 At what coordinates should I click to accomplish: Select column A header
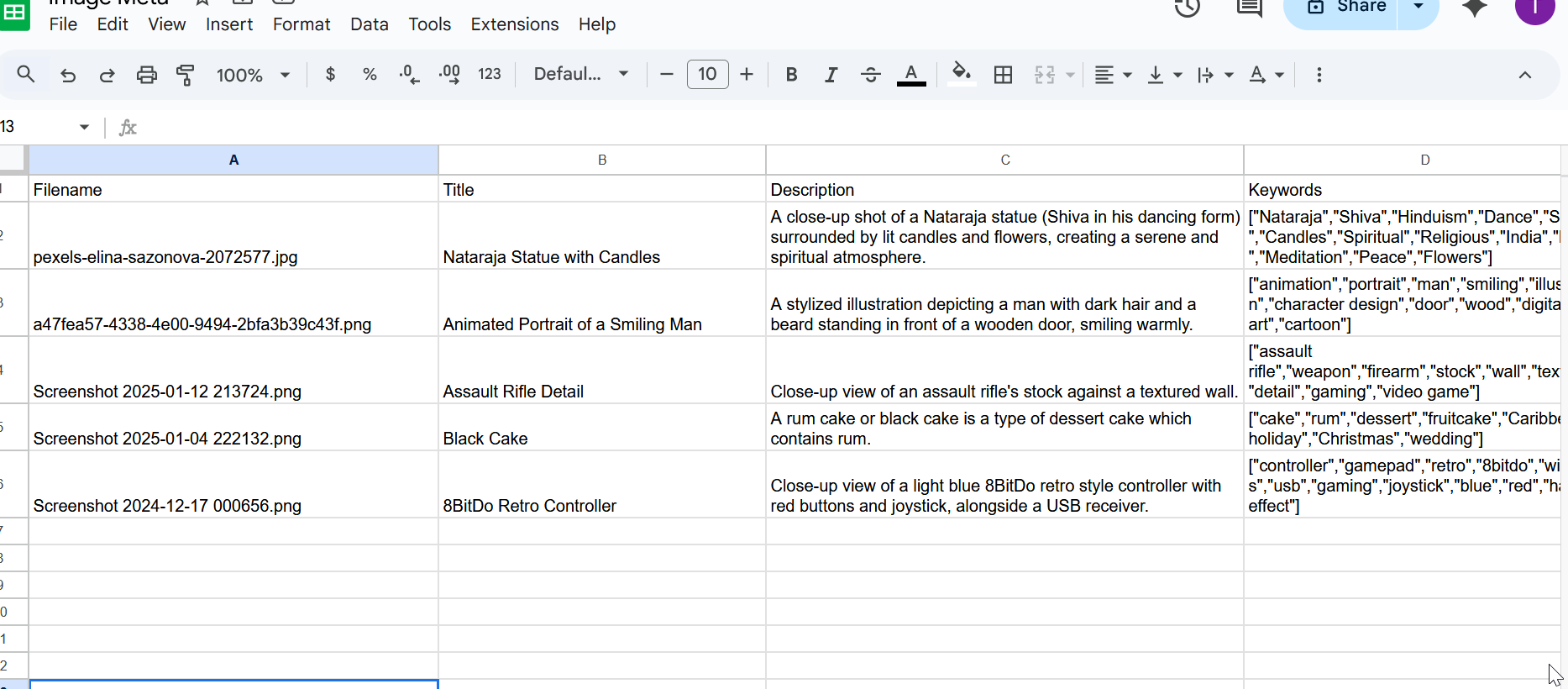(233, 160)
